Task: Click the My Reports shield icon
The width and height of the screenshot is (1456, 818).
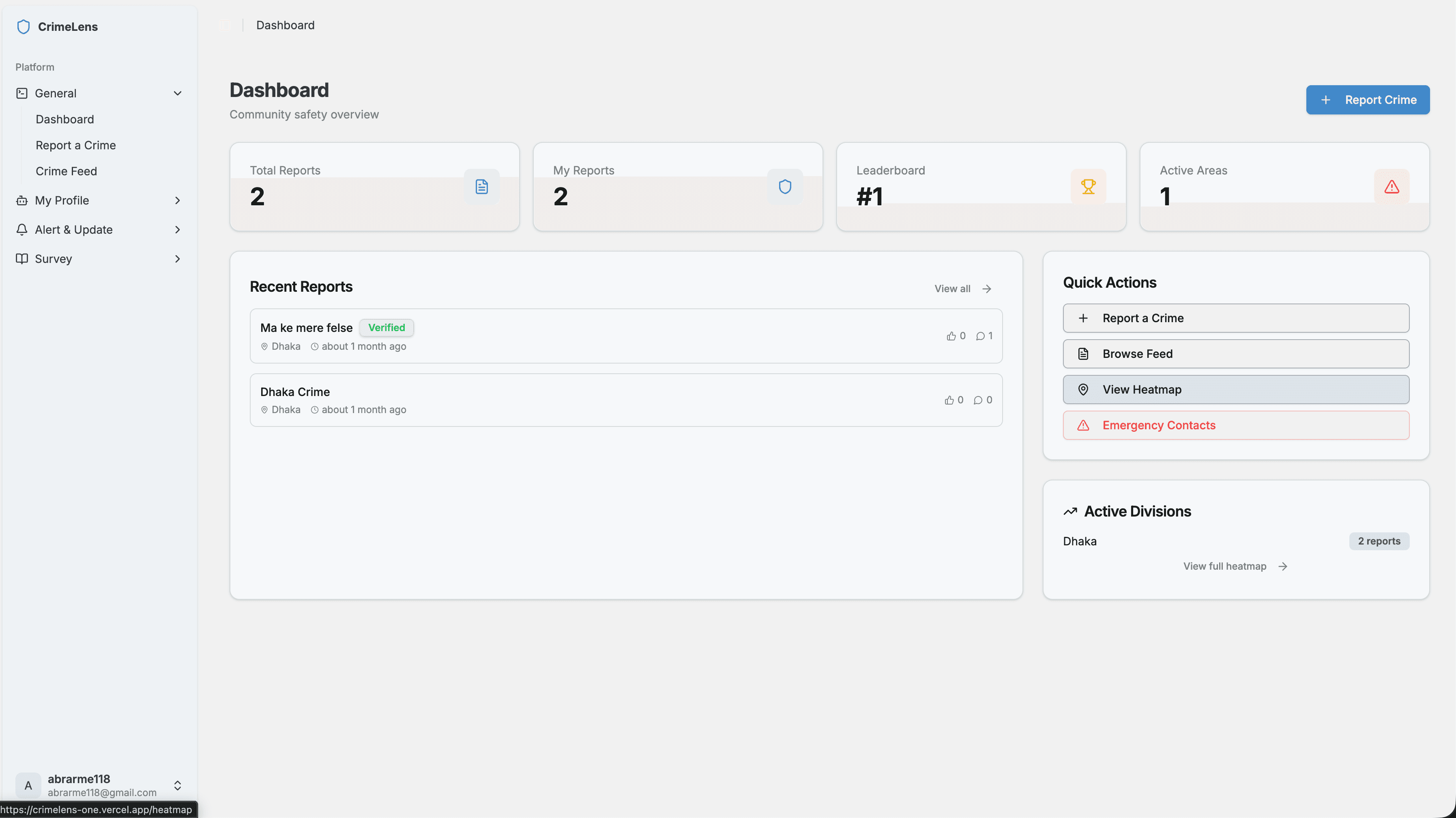Action: coord(785,187)
